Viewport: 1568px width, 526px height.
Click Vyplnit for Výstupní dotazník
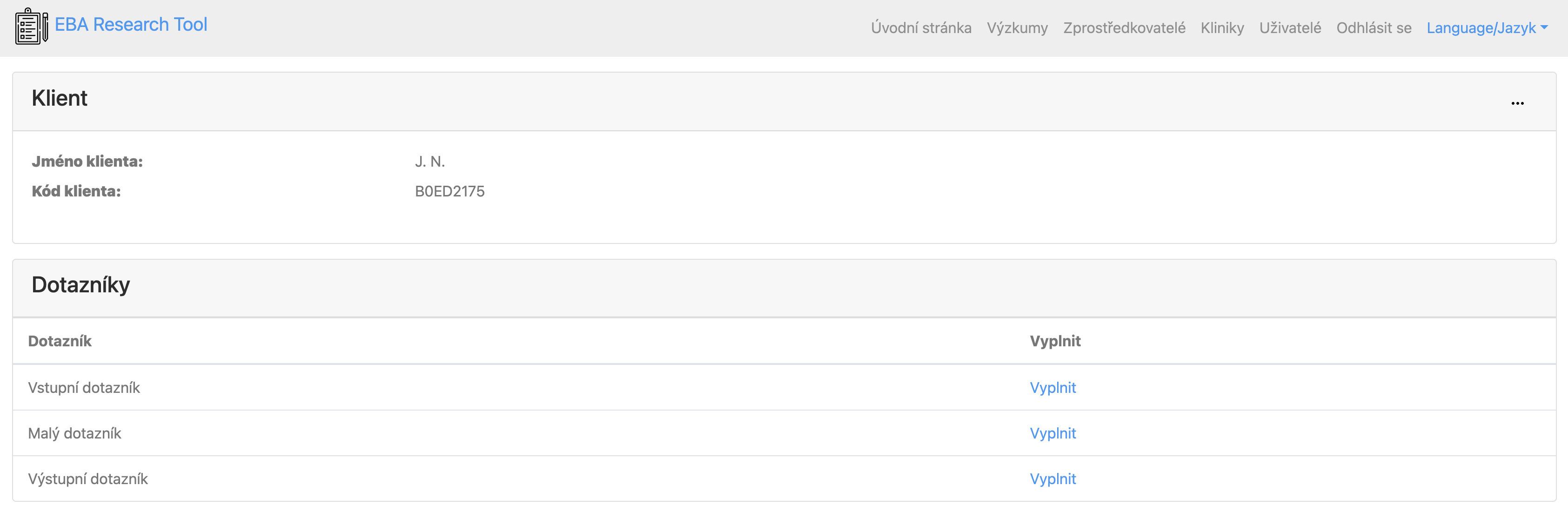pyautogui.click(x=1052, y=479)
